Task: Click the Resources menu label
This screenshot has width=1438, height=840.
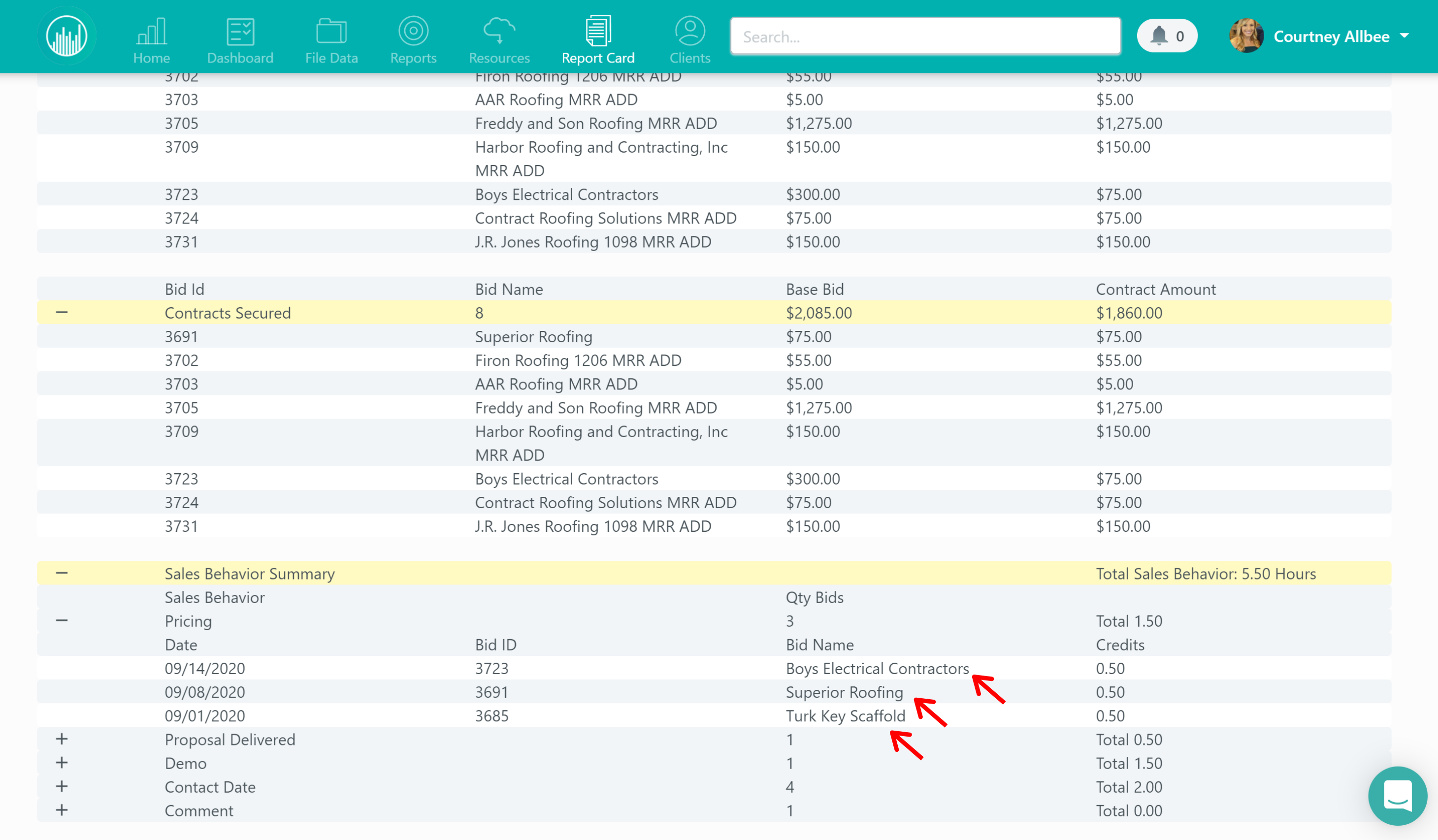Action: click(x=499, y=58)
